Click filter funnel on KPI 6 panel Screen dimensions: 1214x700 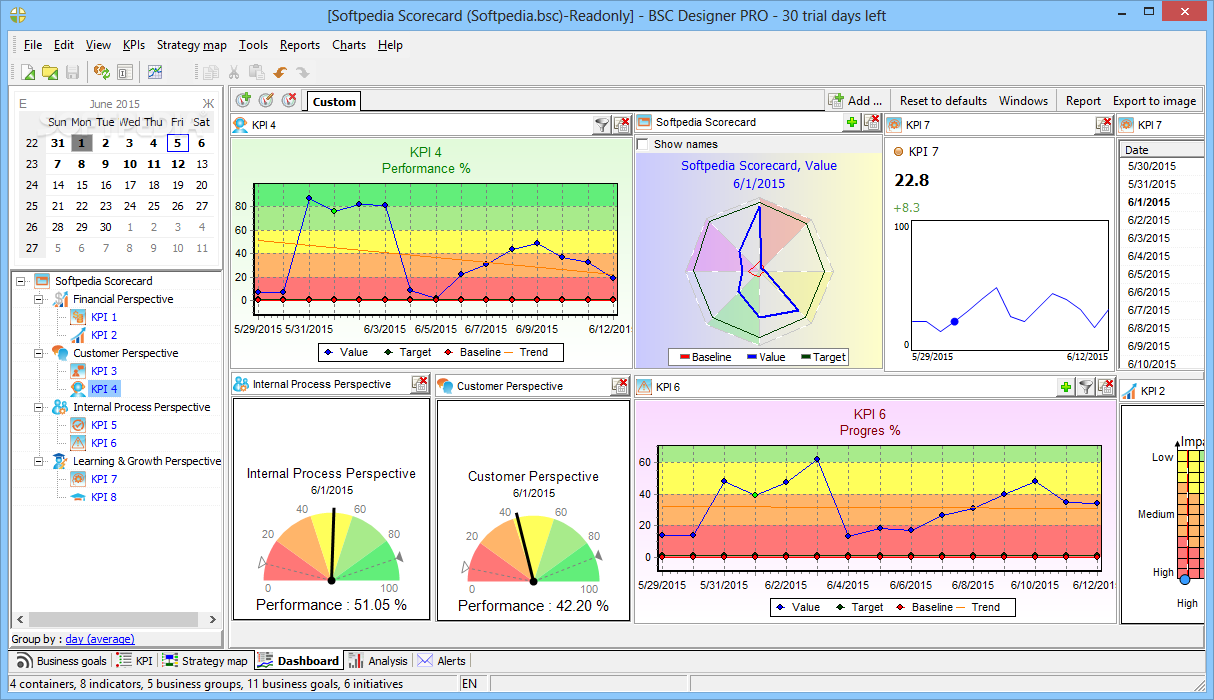pyautogui.click(x=1085, y=387)
